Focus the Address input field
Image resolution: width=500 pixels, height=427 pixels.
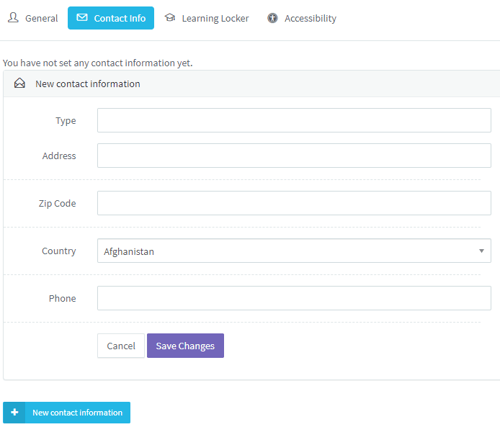[x=294, y=155]
